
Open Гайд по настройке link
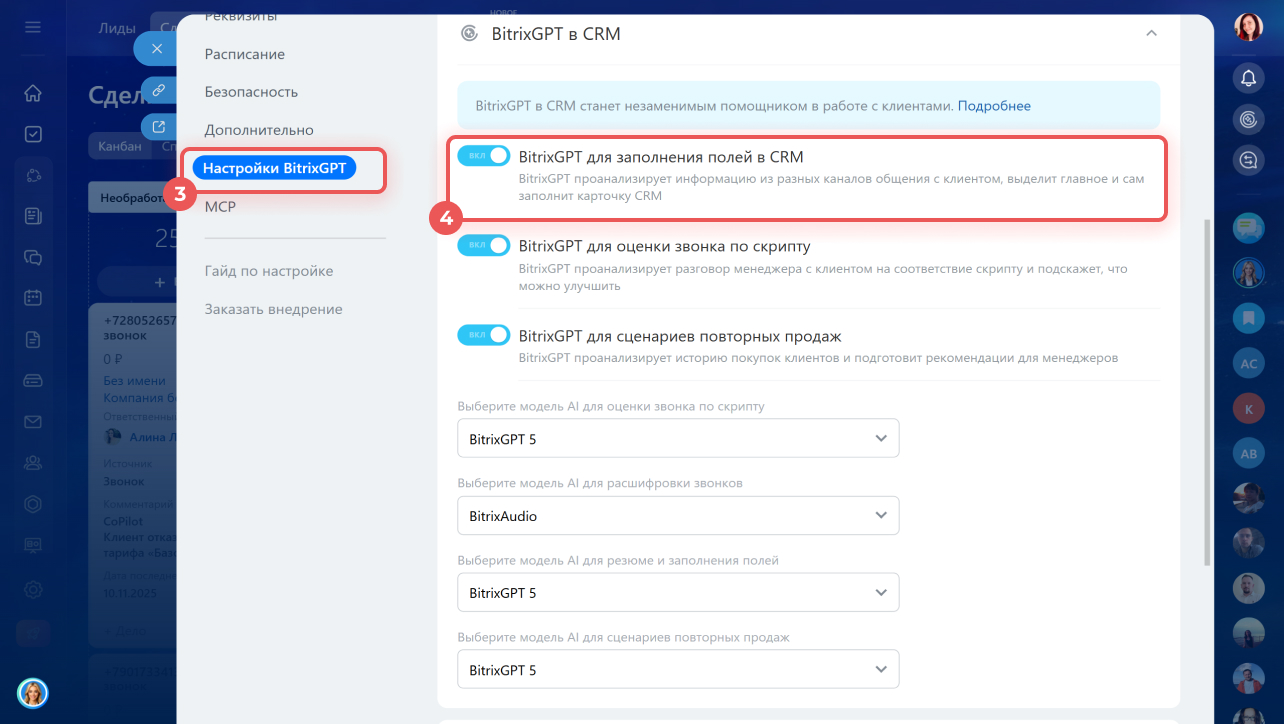pos(268,271)
